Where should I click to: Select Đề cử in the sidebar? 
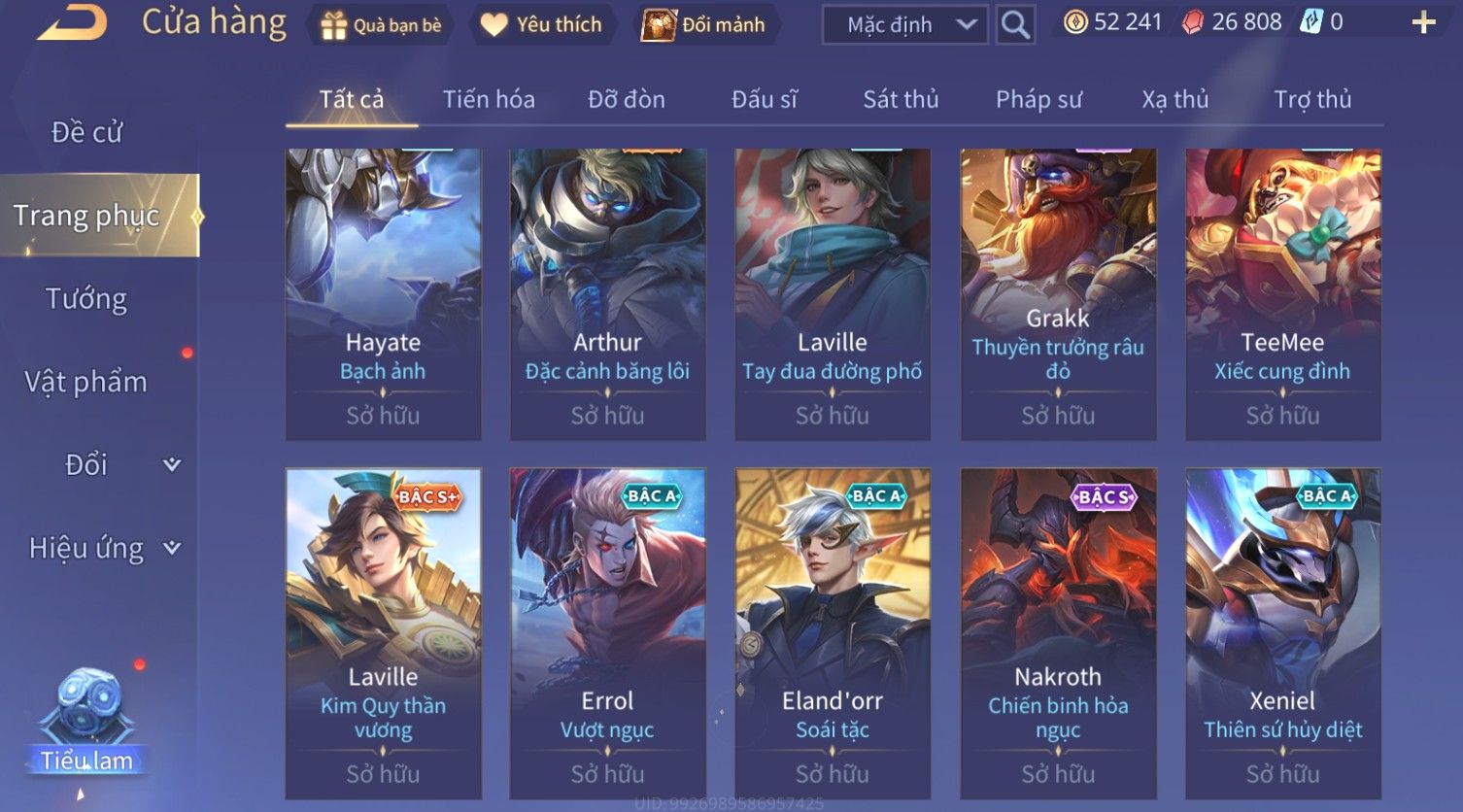86,132
